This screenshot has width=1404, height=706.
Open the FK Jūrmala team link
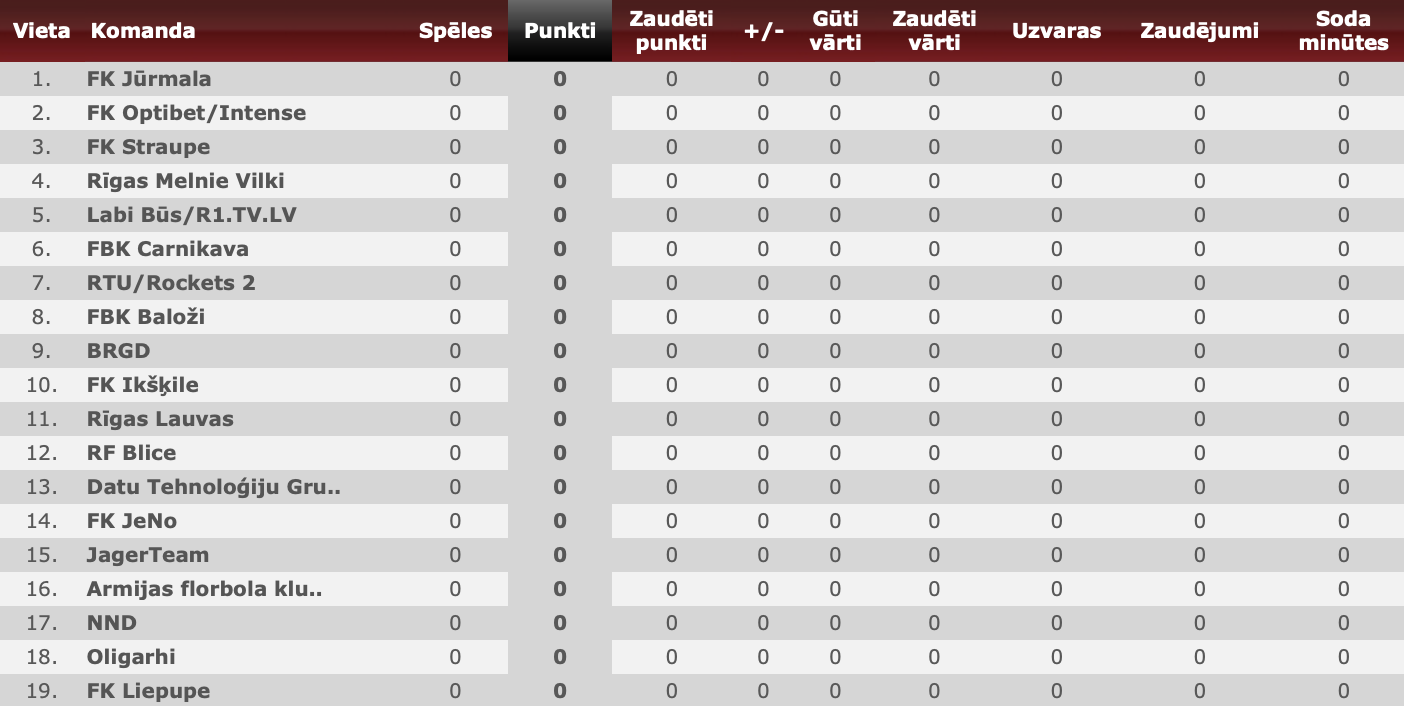pyautogui.click(x=149, y=79)
